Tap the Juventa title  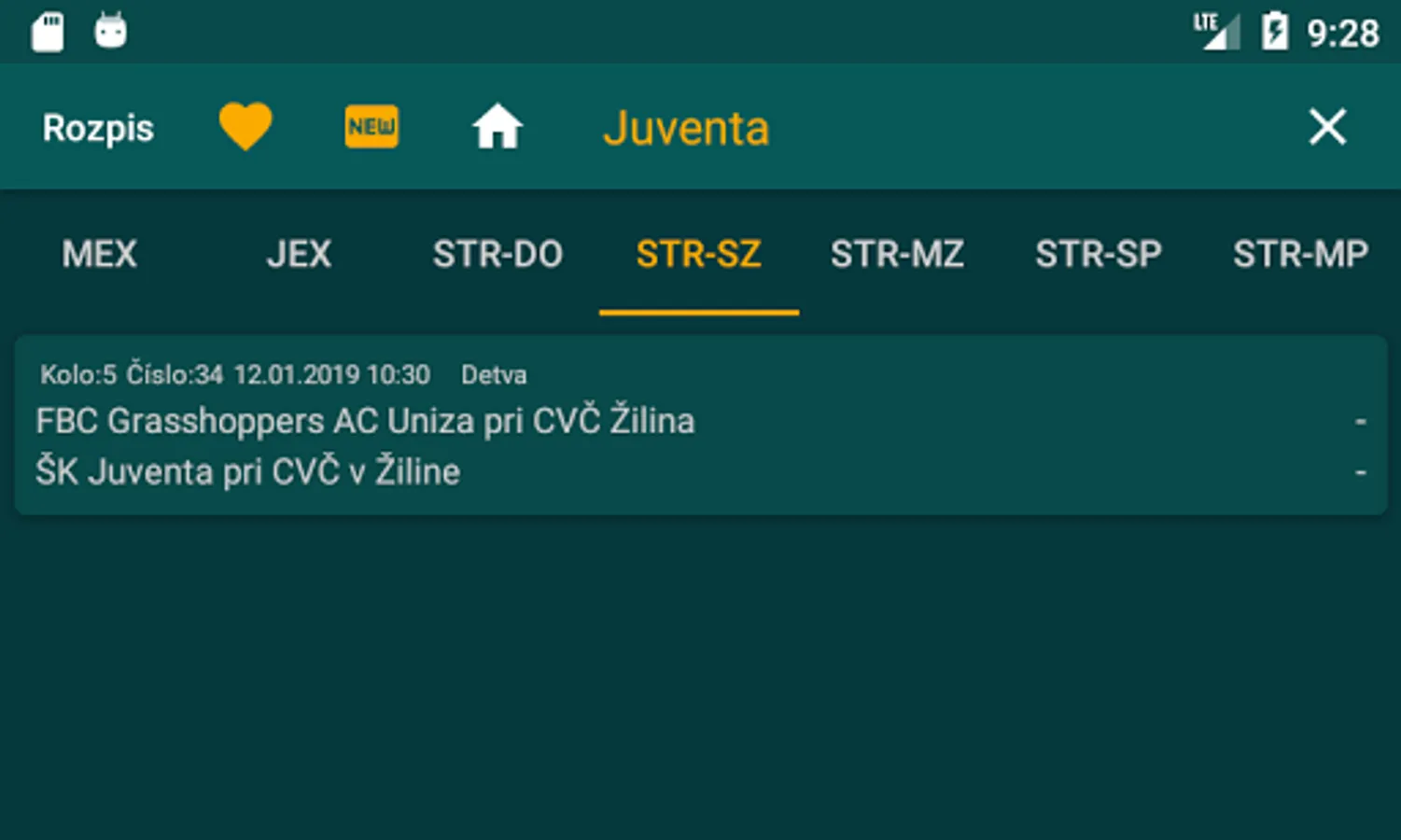tap(687, 128)
